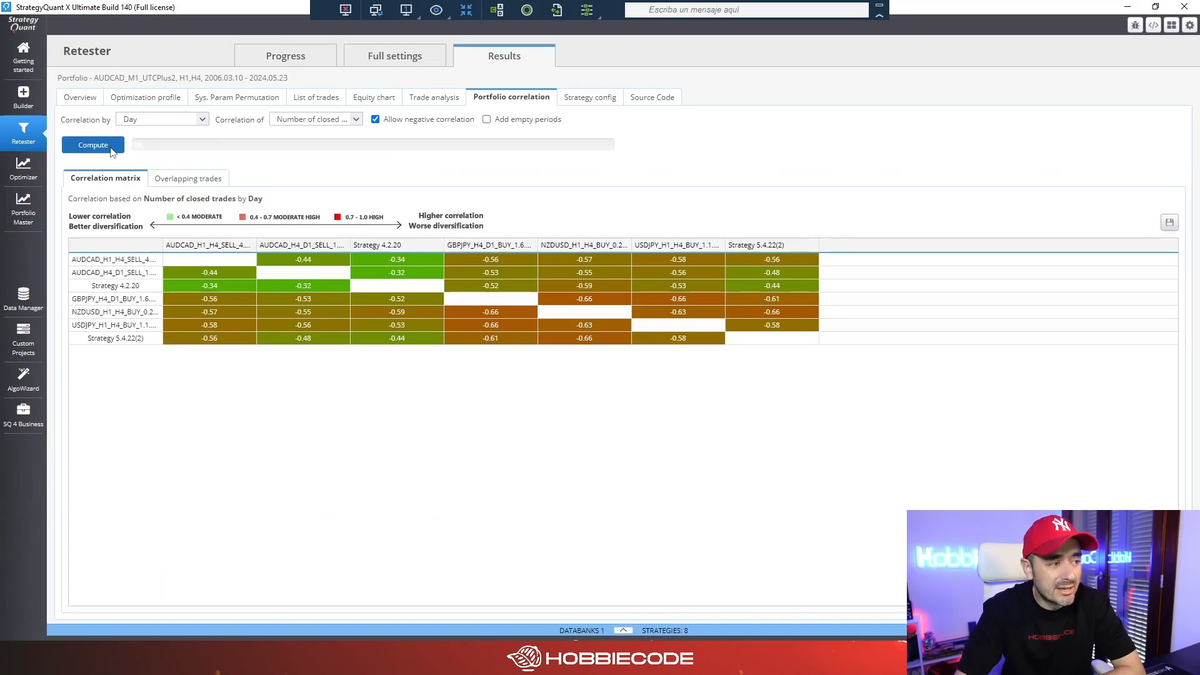Screen dimensions: 1200x675
Task: Click the AUDCAD_H4_D1_SELL row label
Action: click(116, 272)
